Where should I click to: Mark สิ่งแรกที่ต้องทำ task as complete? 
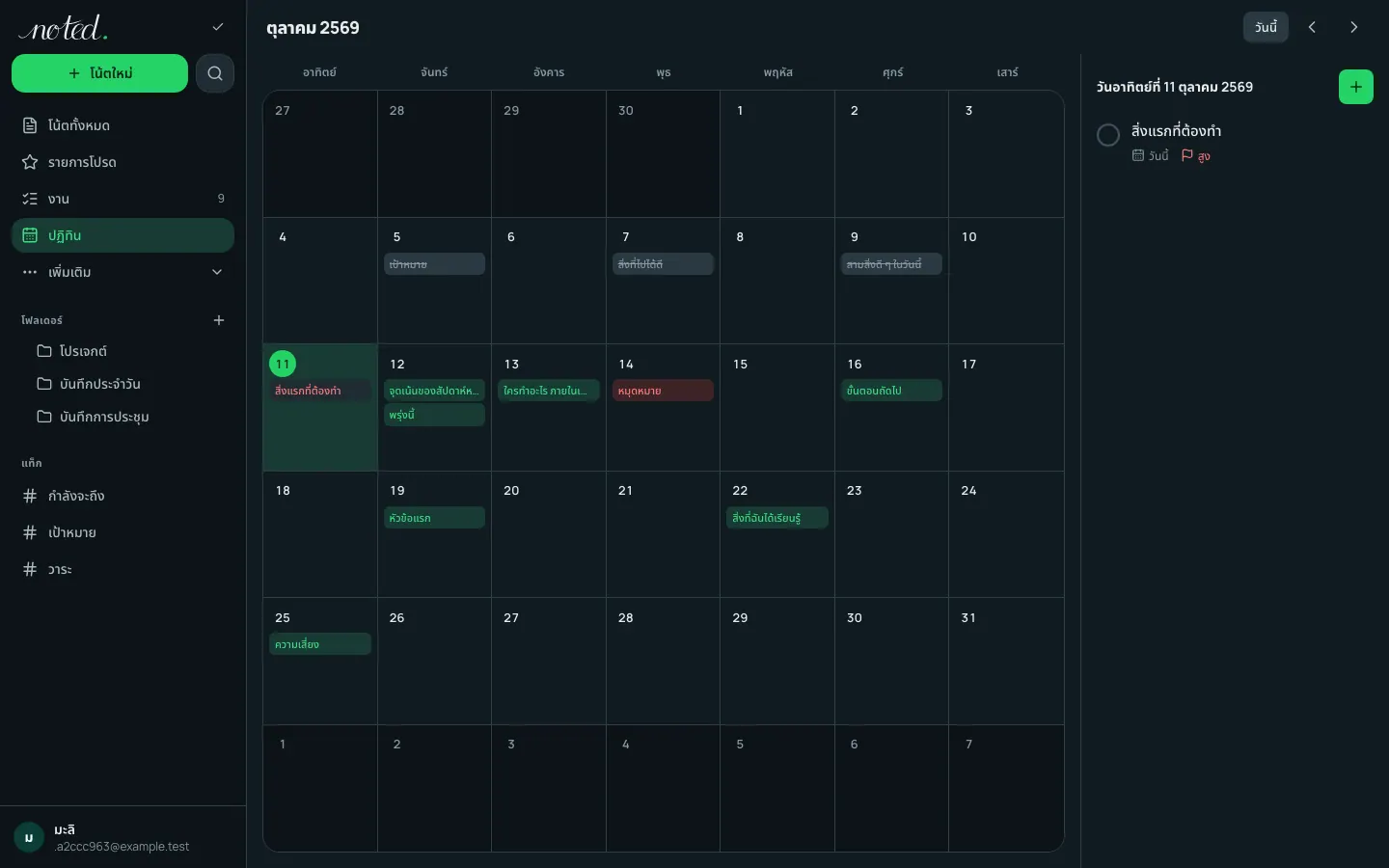[1108, 135]
